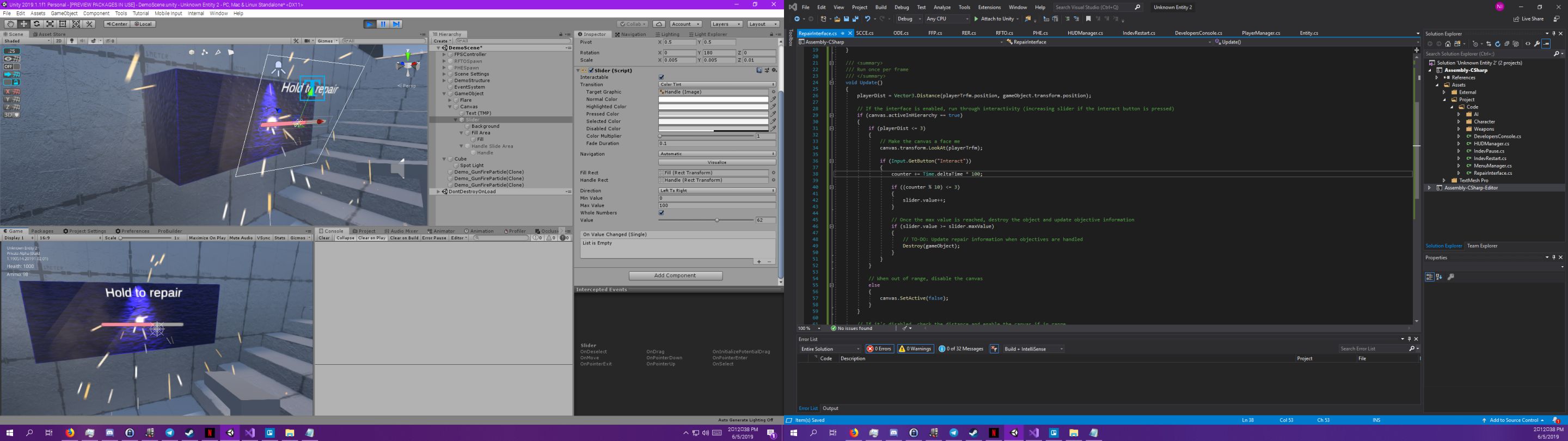The image size is (1568, 441).
Task: Toggle the Center pivot button in Unity
Action: tap(117, 24)
